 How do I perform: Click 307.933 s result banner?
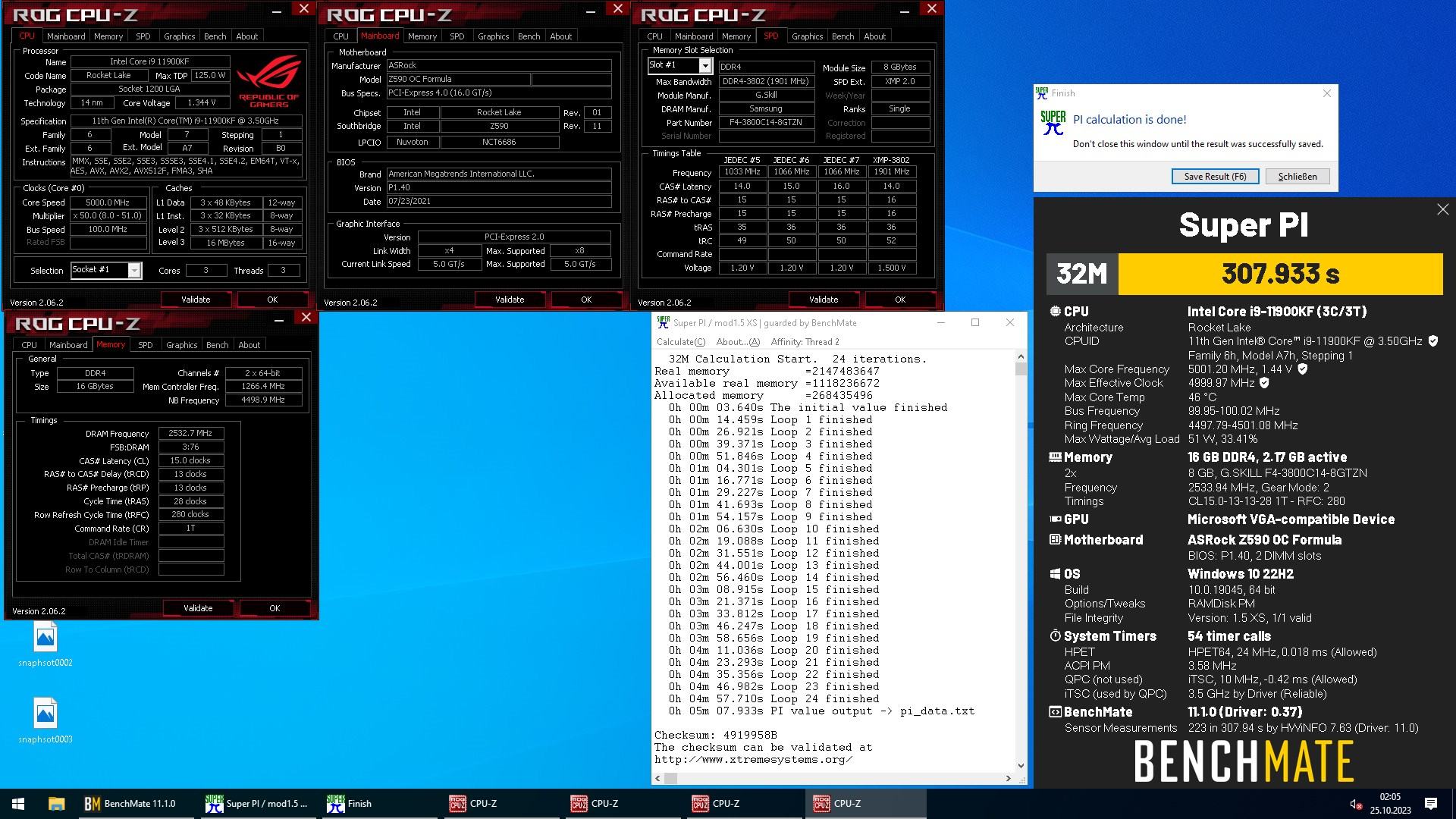1280,274
